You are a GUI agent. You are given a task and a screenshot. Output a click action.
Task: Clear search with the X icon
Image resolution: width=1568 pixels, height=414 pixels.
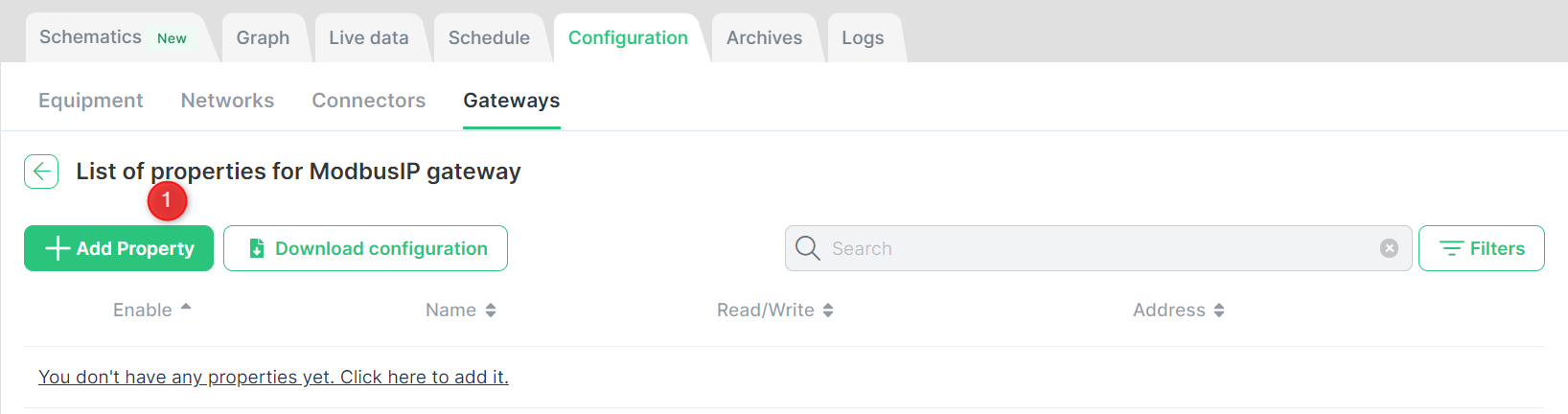(1389, 248)
